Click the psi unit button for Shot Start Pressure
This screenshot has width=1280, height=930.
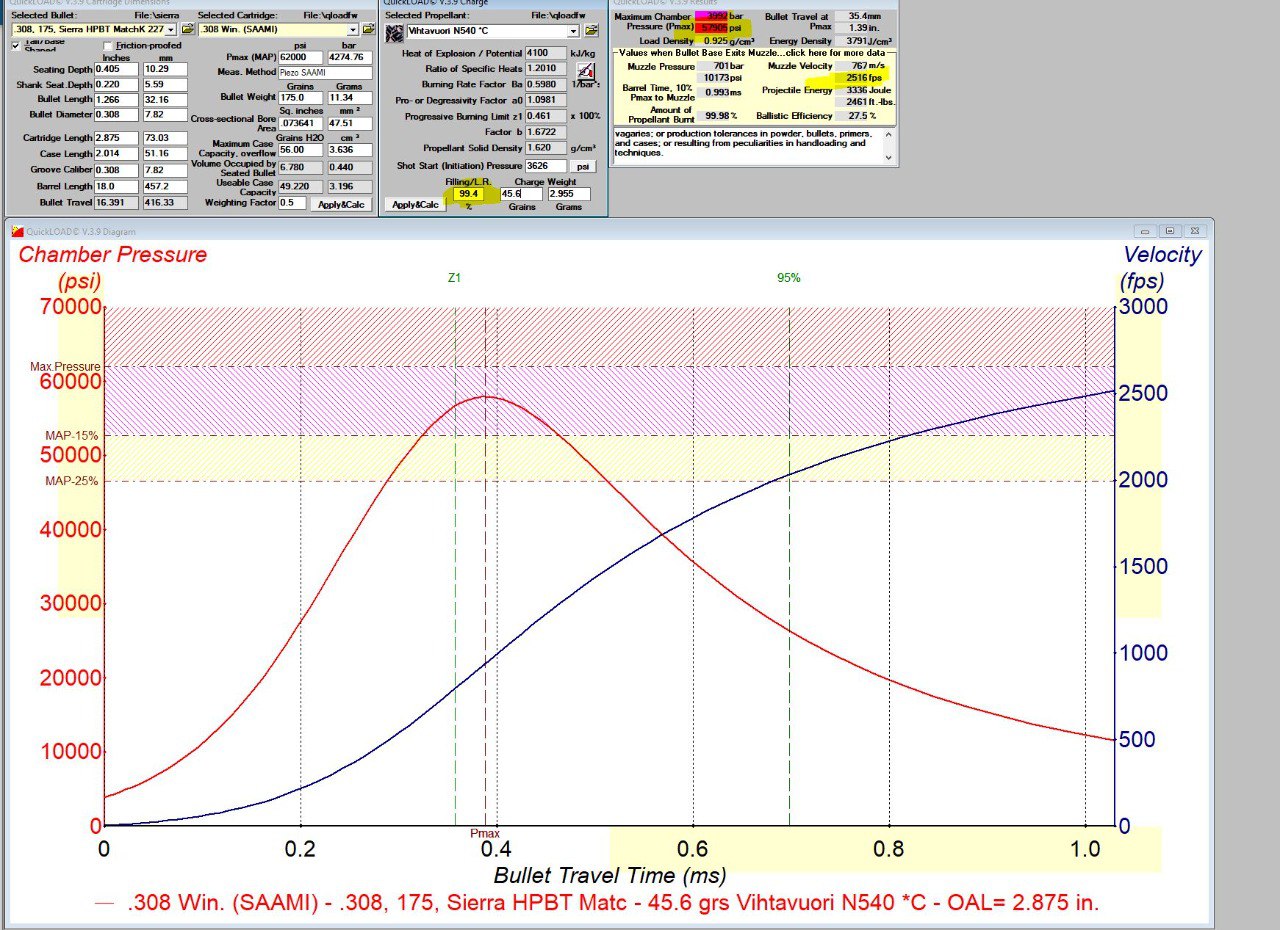point(582,166)
